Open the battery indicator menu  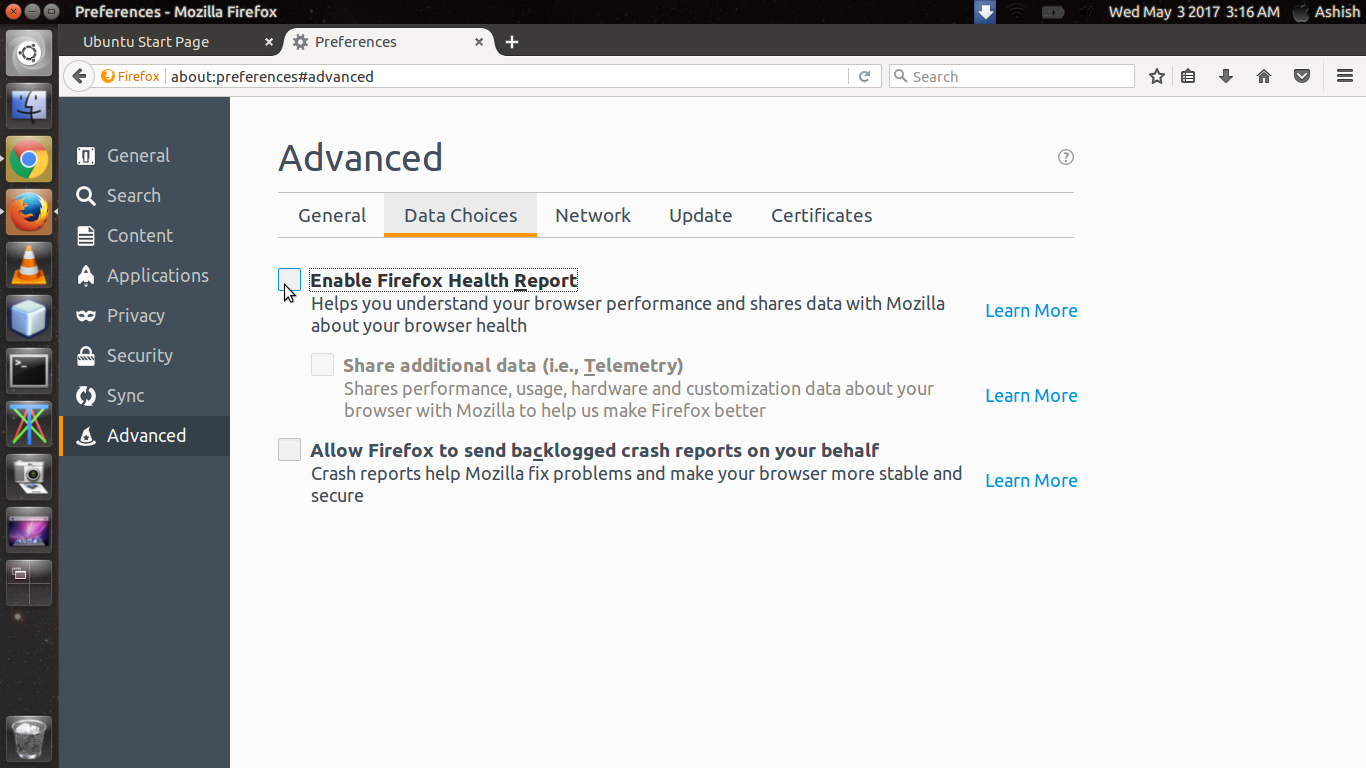click(1052, 12)
